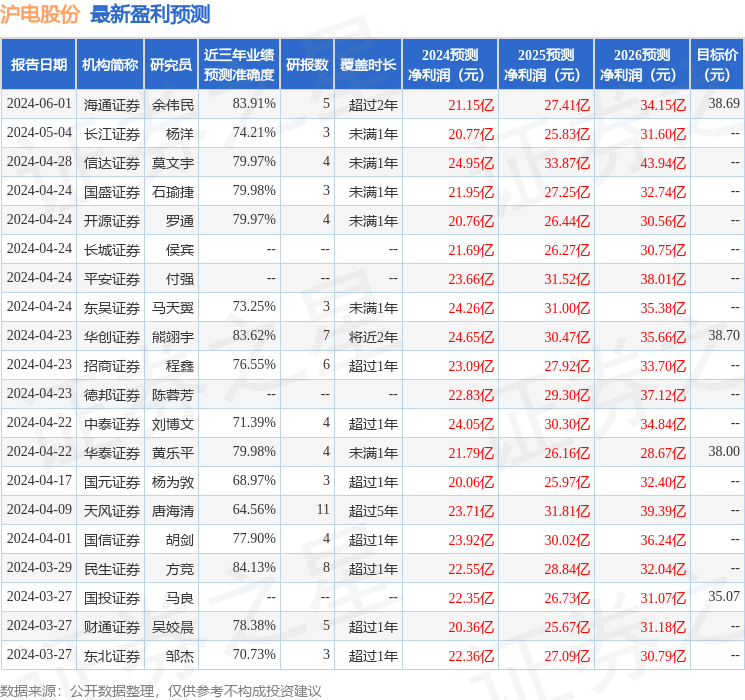745x700 pixels.
Task: Click accuracy value 84.13%
Action: point(254,567)
